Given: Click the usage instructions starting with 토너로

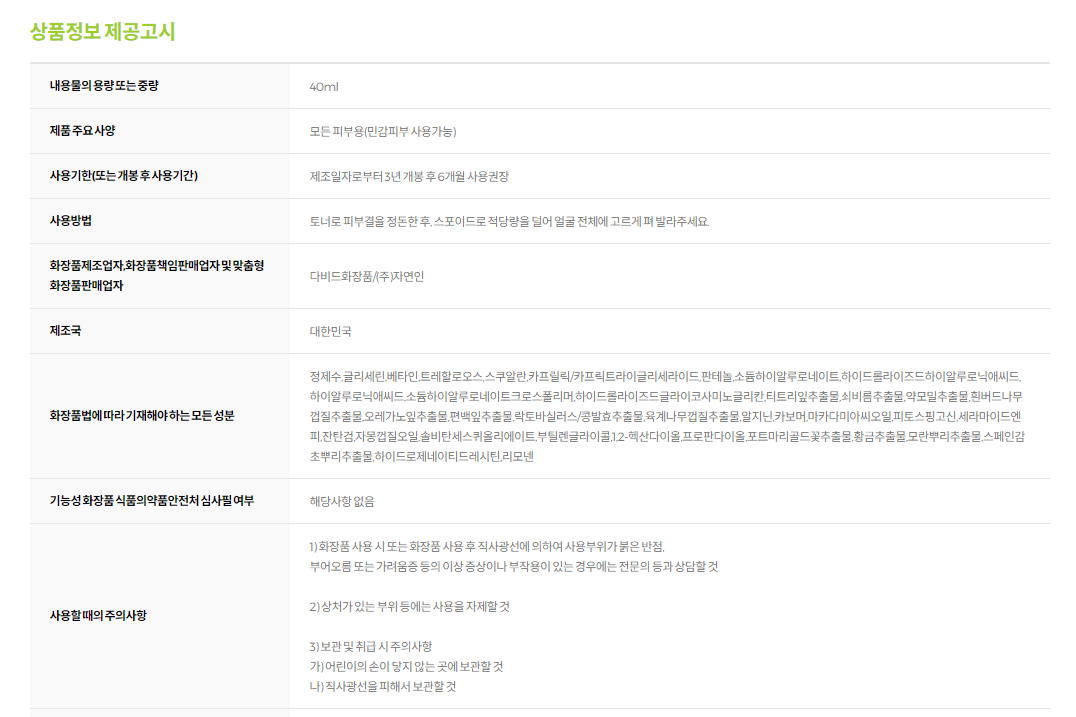Looking at the screenshot, I should coord(509,222).
